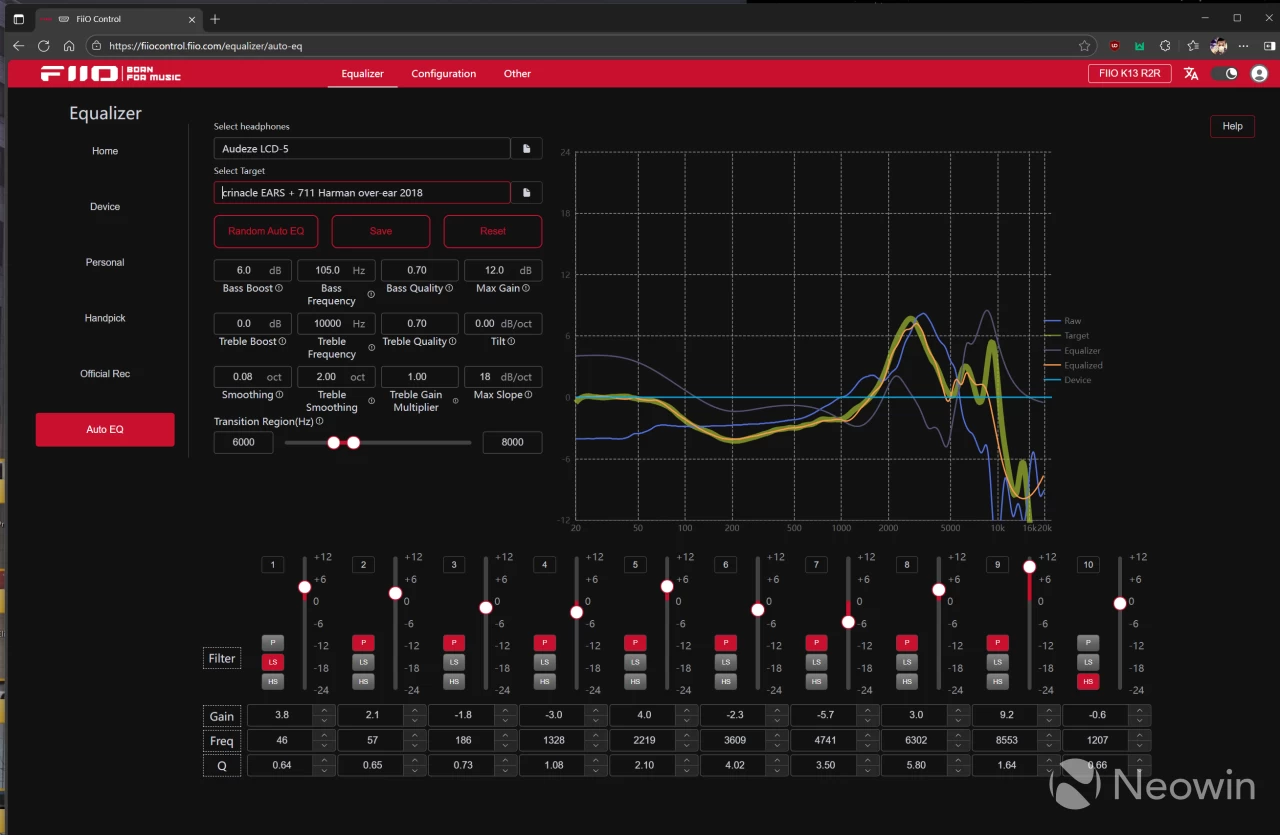Image resolution: width=1280 pixels, height=835 pixels.
Task: Click the Treble Smoothing info icon
Action: 371,400
